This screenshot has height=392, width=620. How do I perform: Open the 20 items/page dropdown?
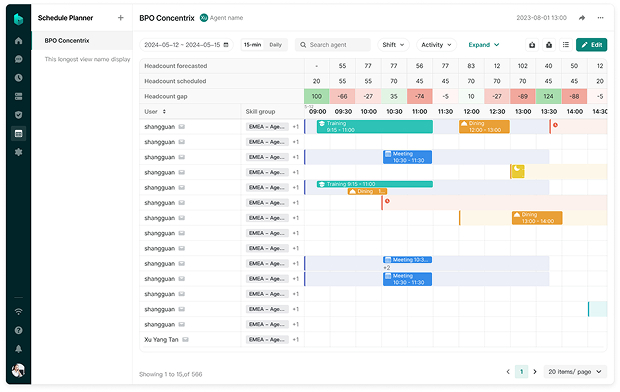coord(575,372)
